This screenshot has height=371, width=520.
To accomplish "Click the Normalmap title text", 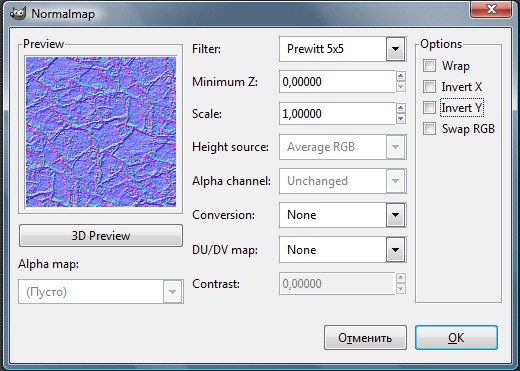I will click(63, 14).
